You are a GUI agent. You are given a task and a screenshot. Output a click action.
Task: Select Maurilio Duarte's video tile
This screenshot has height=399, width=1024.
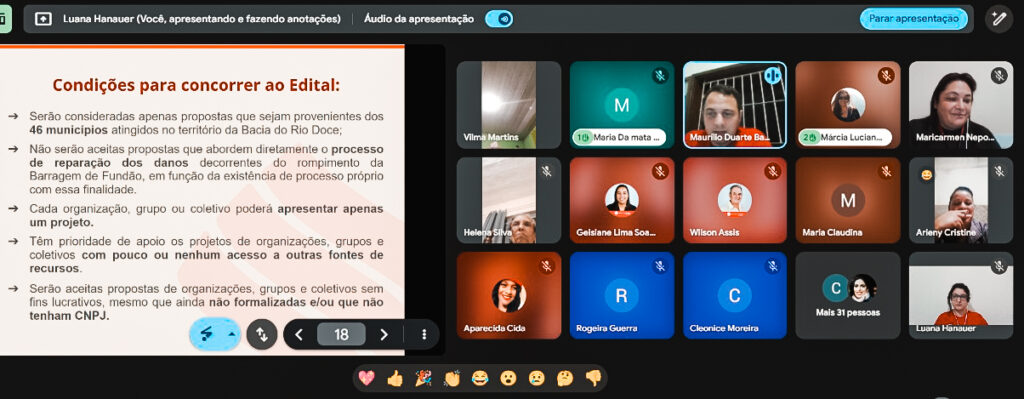735,105
